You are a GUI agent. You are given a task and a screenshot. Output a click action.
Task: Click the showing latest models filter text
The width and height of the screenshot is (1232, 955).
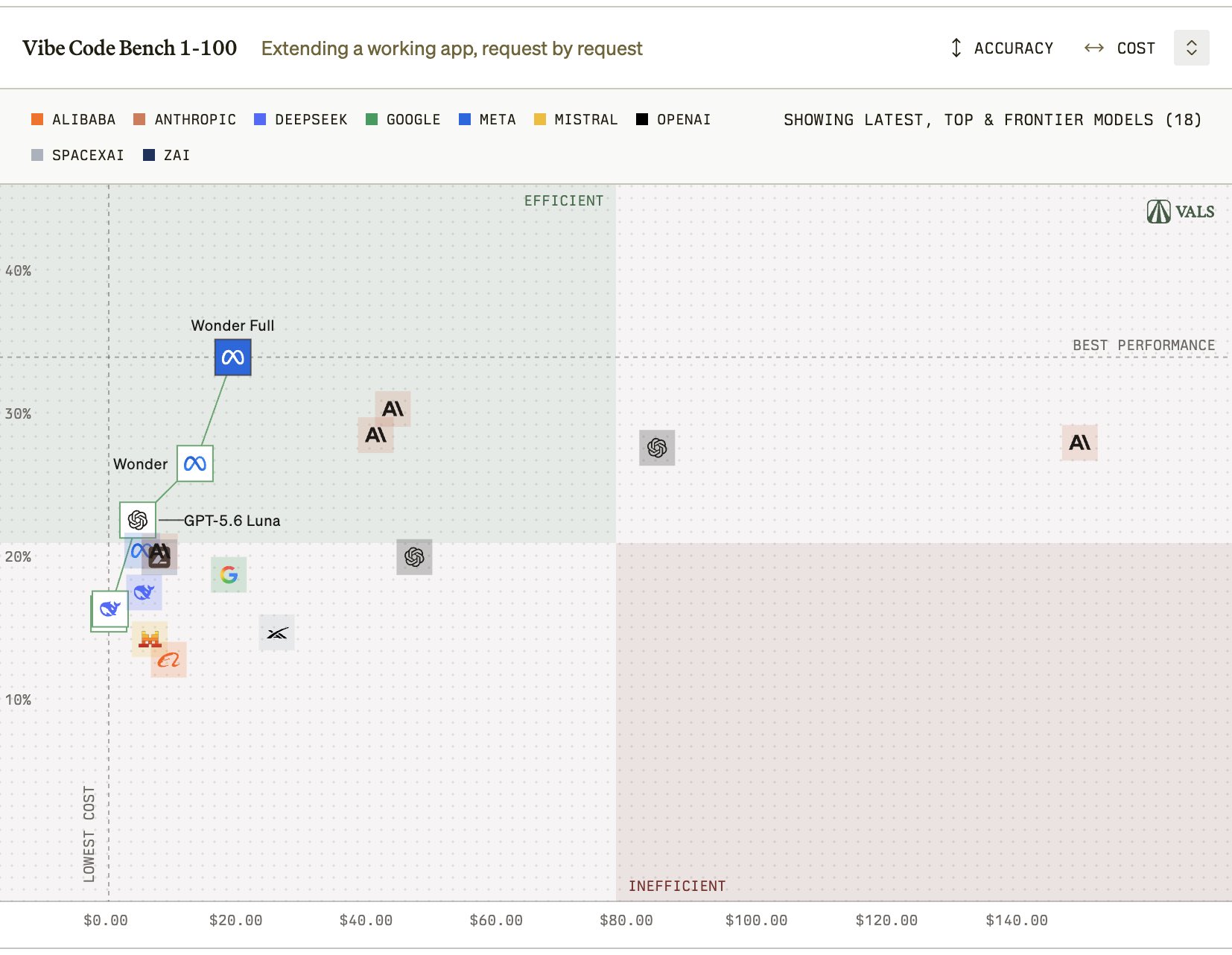click(x=993, y=120)
